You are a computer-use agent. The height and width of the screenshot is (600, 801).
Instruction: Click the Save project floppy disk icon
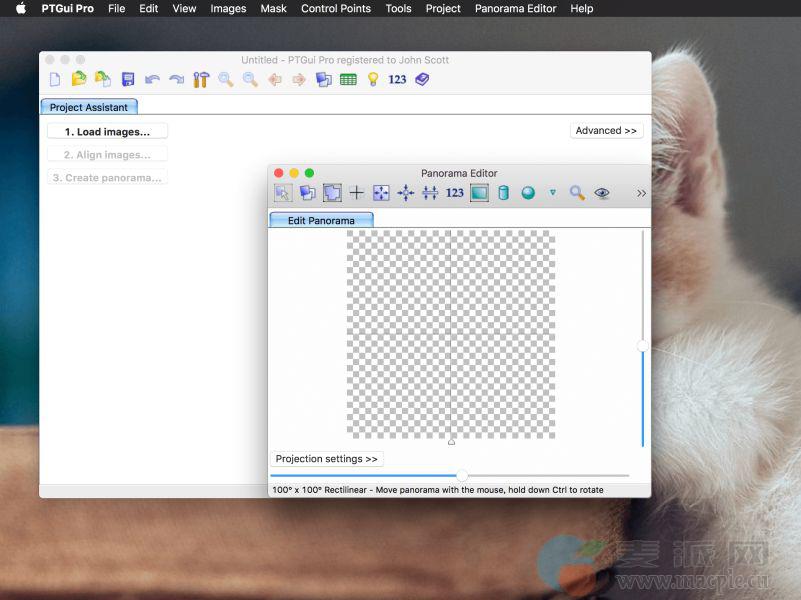point(128,79)
